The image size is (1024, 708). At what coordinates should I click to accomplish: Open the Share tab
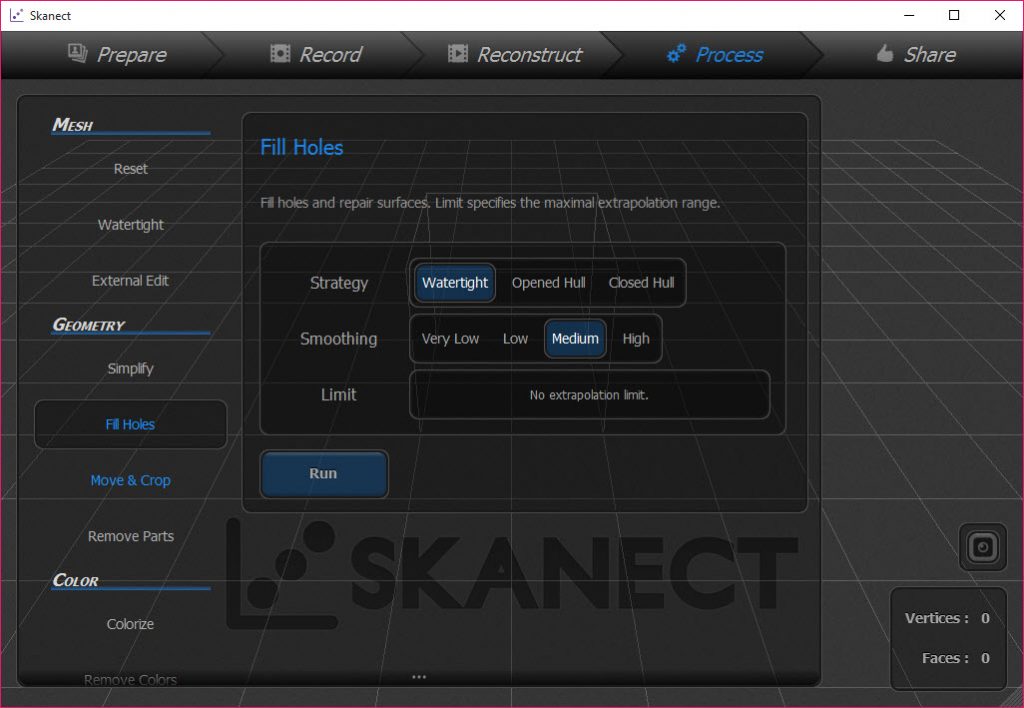click(x=916, y=55)
